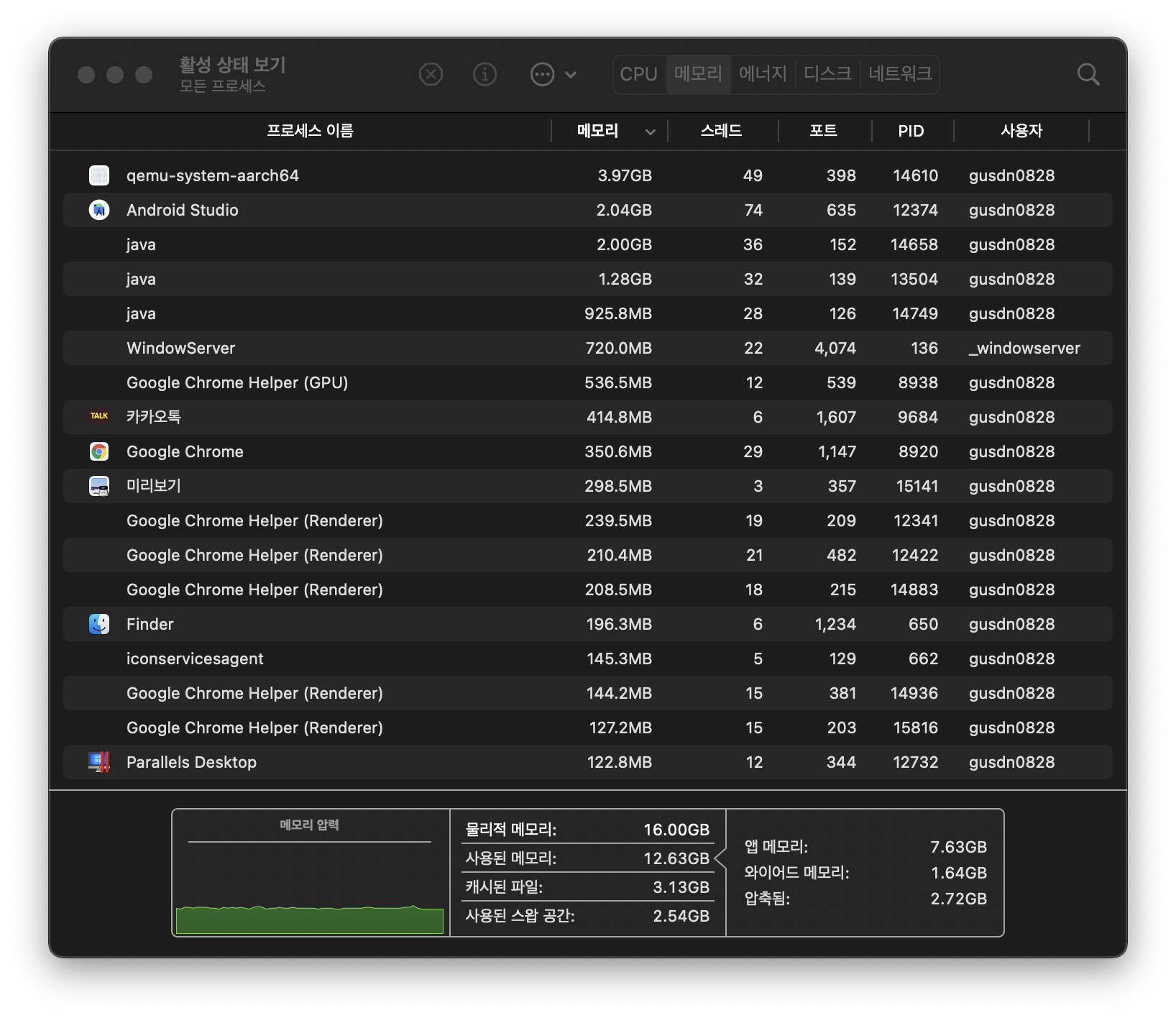Click the Google Chrome icon
The width and height of the screenshot is (1176, 1018).
pos(99,451)
